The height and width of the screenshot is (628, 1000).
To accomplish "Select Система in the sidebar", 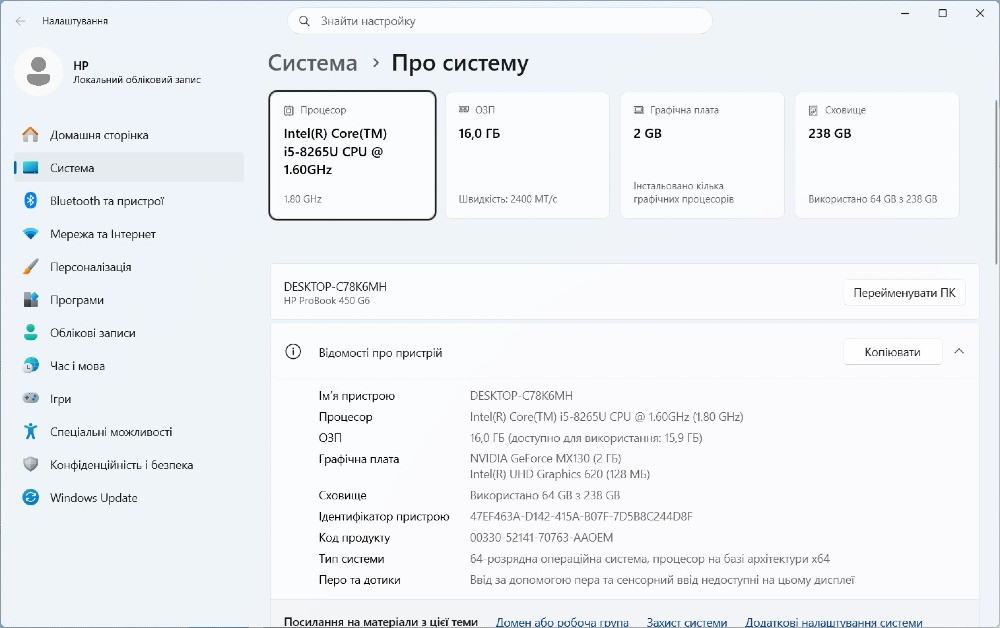I will point(129,168).
